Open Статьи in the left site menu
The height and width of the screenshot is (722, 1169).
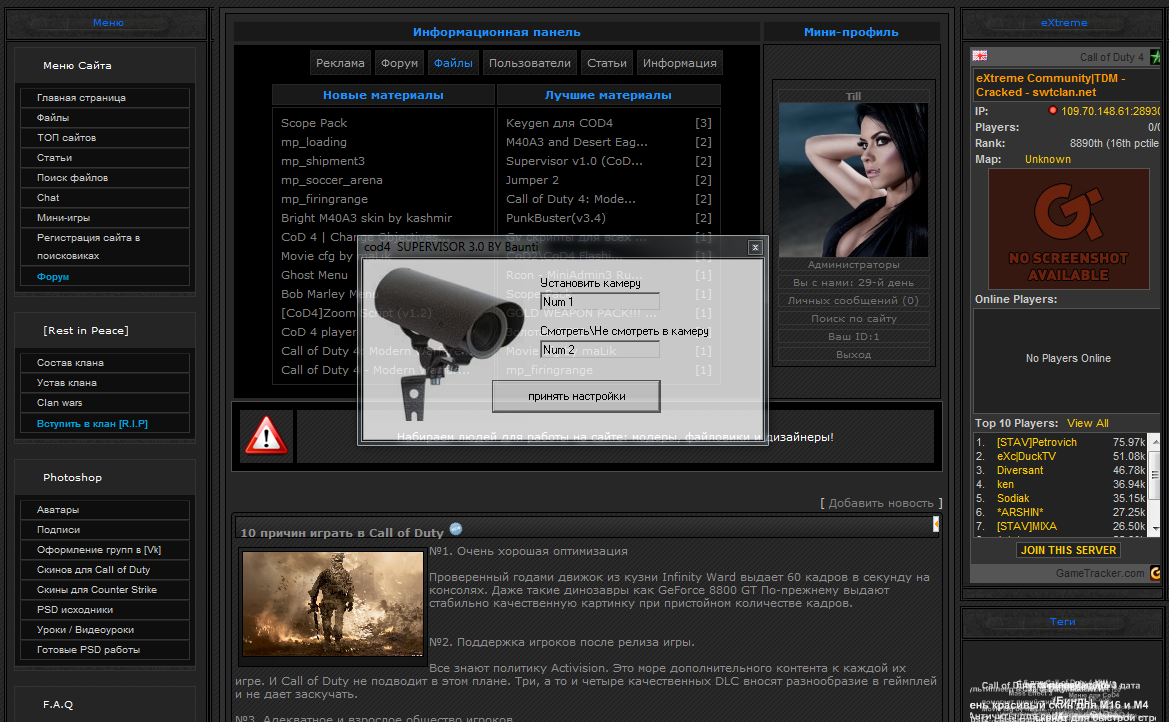pos(104,158)
